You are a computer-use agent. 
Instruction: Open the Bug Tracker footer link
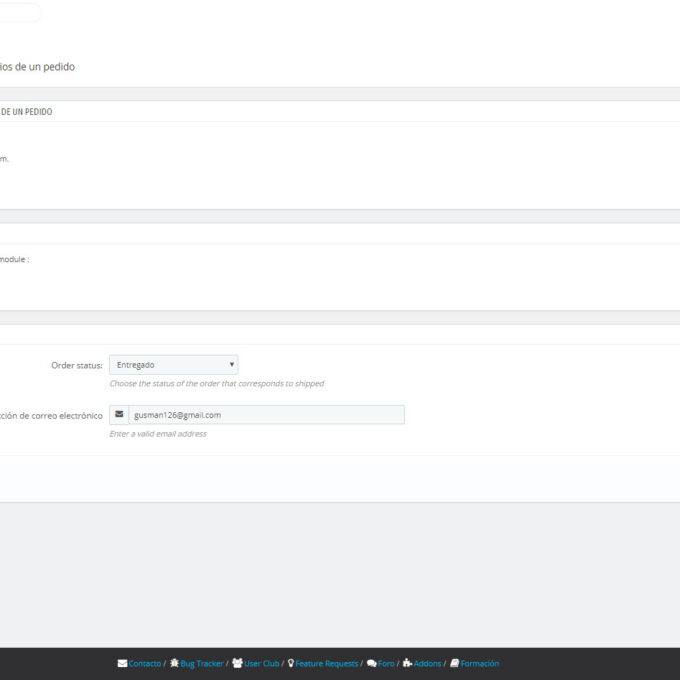pos(202,664)
